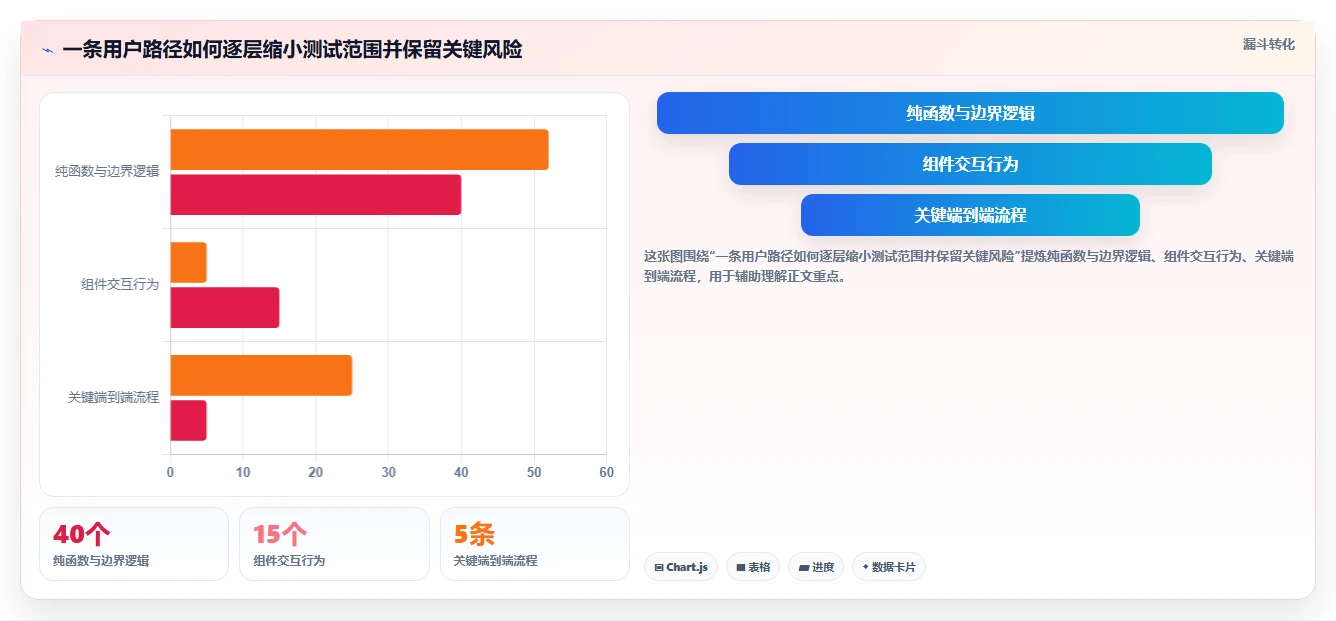This screenshot has width=1336, height=621.
Task: Click the description paragraph starting 这张图围绕
Action: point(969,267)
